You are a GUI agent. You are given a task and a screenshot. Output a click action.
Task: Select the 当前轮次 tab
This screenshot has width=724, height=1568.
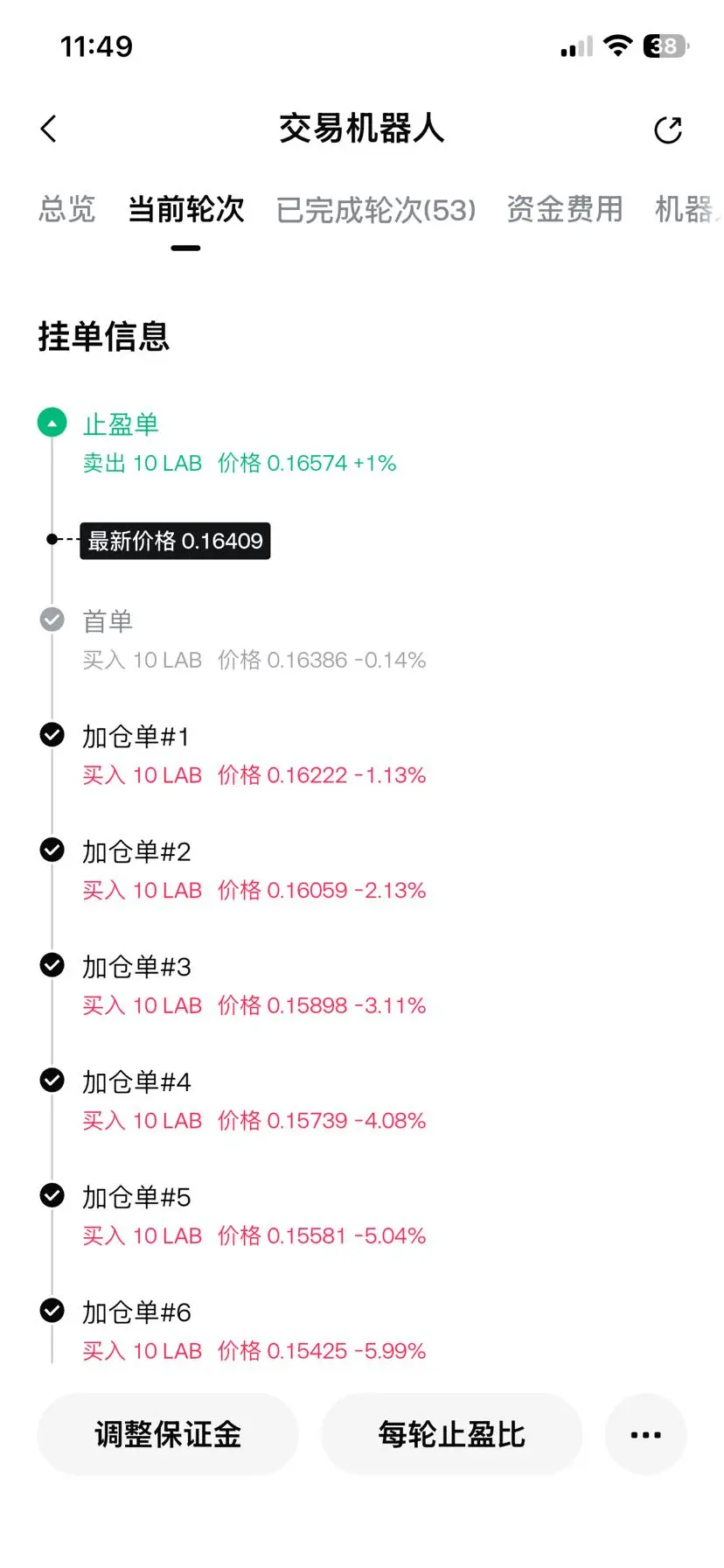tap(185, 209)
